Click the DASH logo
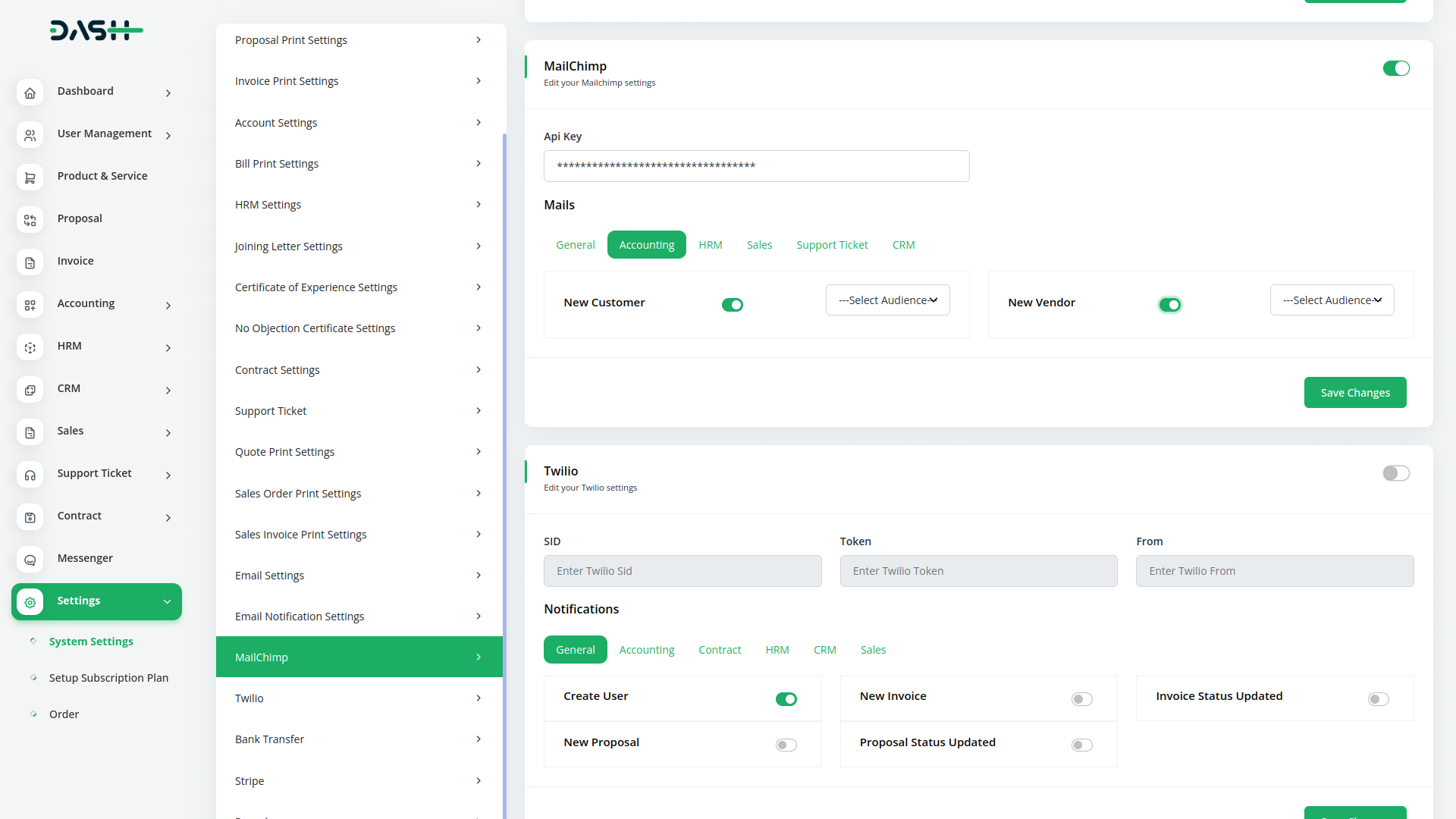 96,30
